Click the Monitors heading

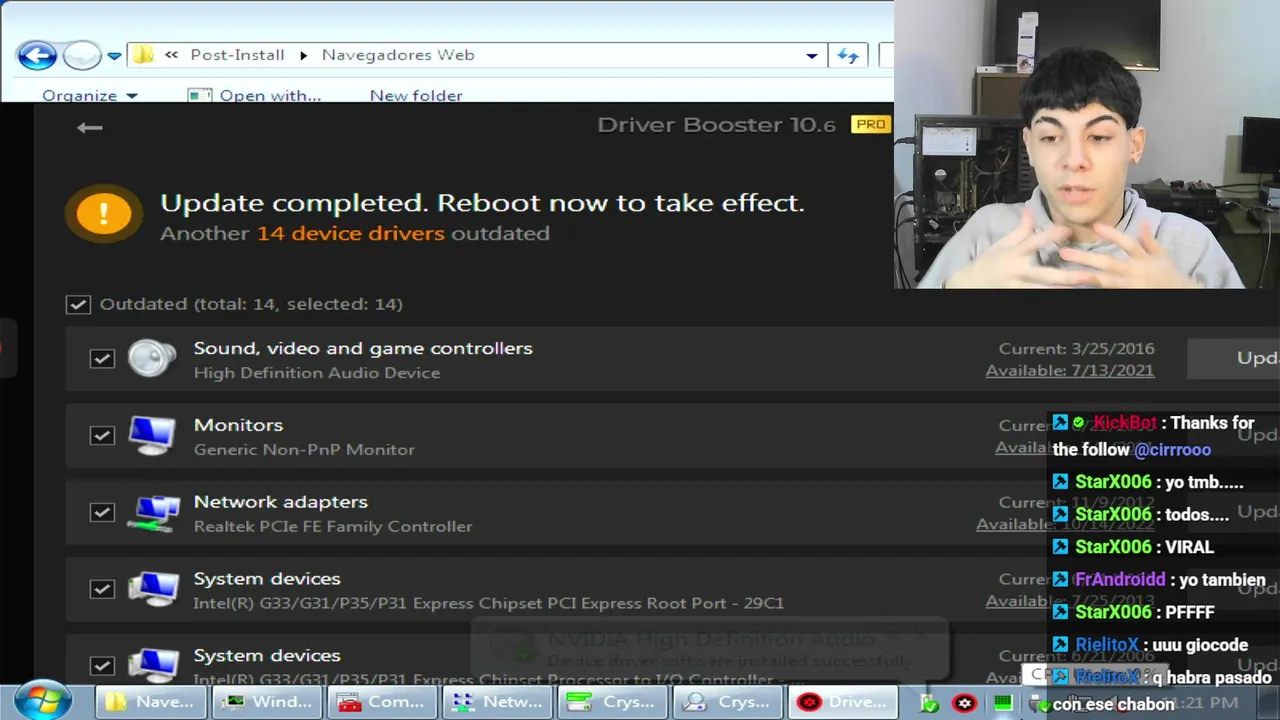click(238, 425)
